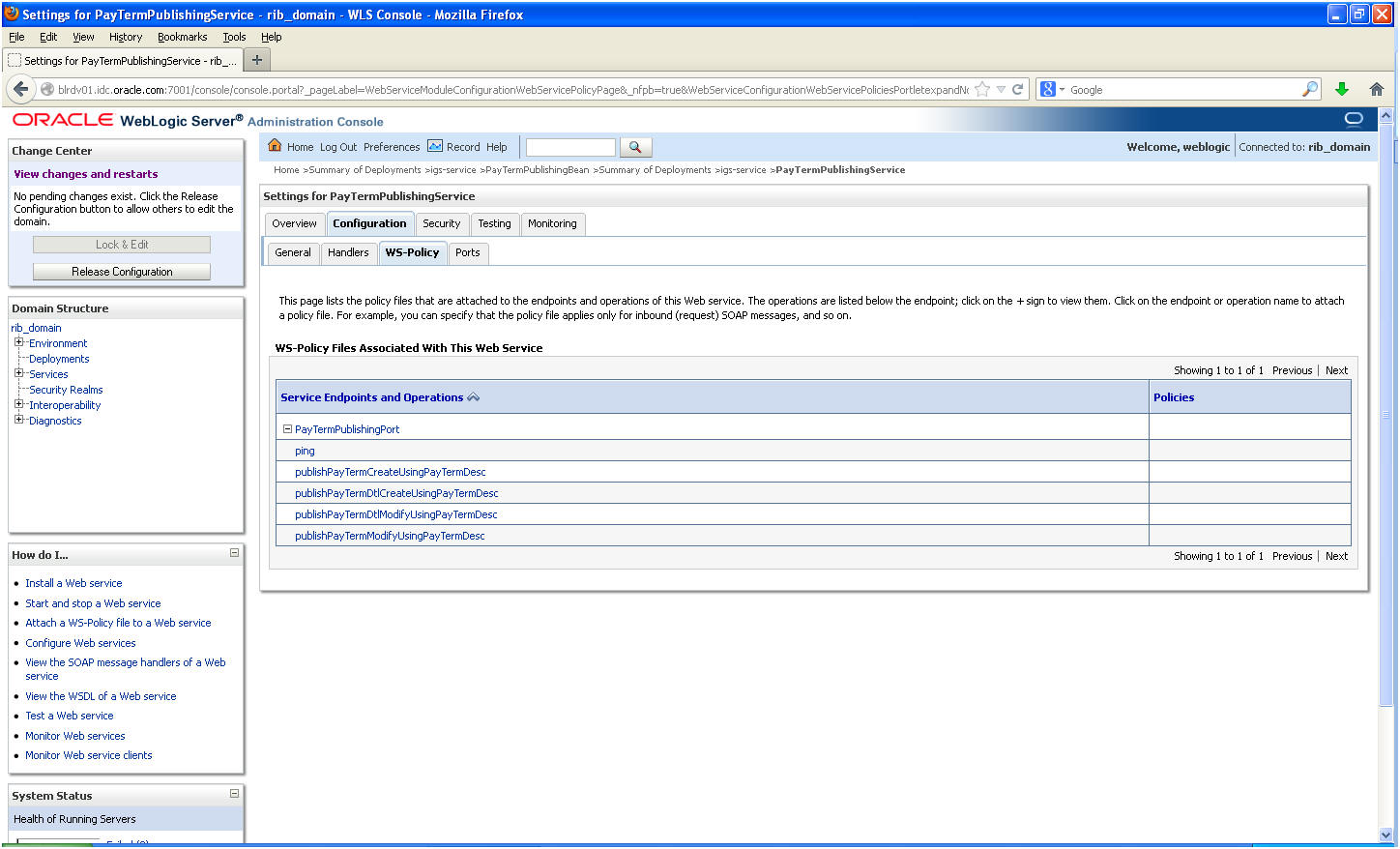Open Attach a WS-Policy file help link
The width and height of the screenshot is (1400, 849).
pyautogui.click(x=118, y=623)
